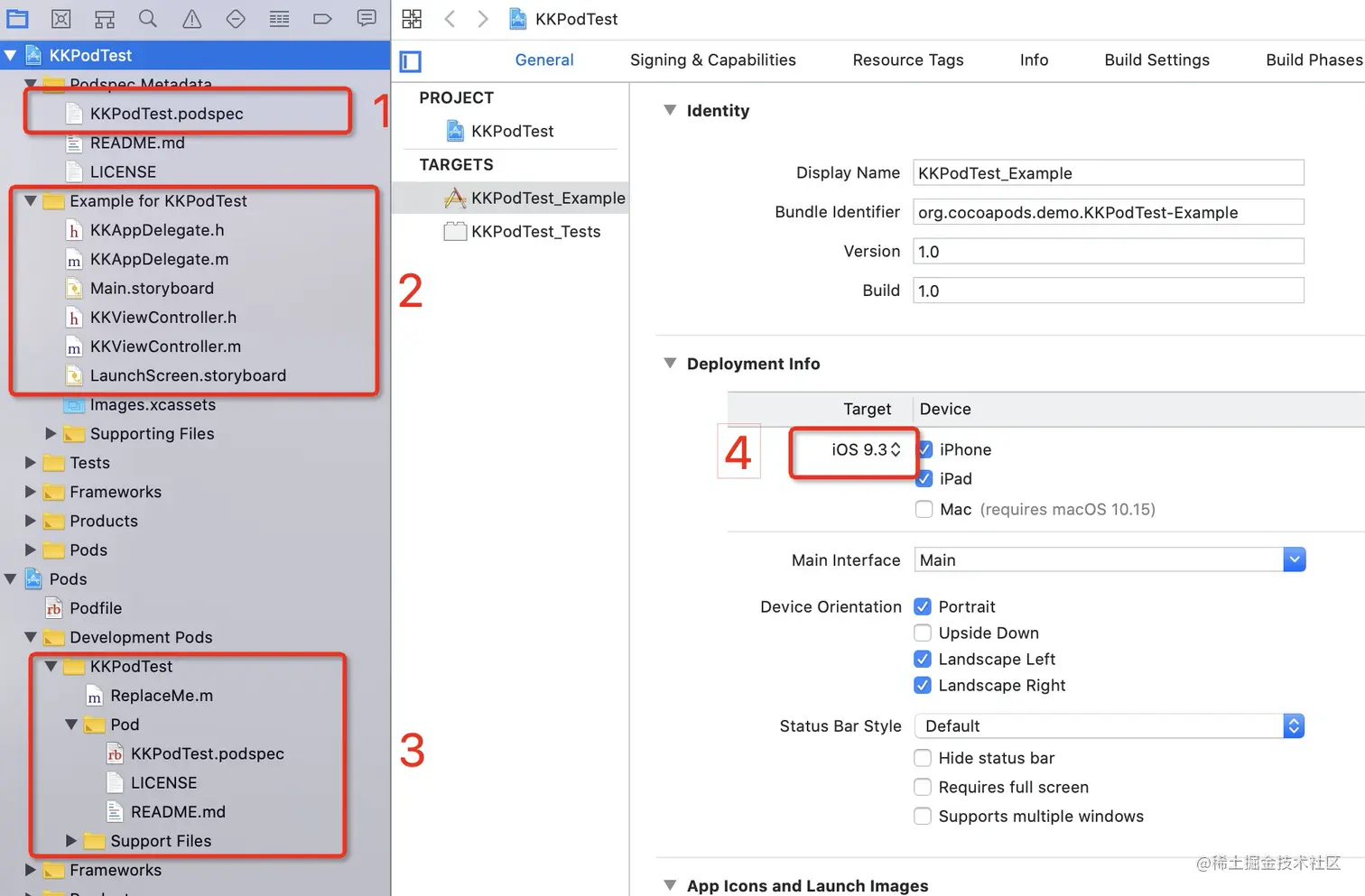Select KKPodTest project under PROJECT

click(512, 131)
